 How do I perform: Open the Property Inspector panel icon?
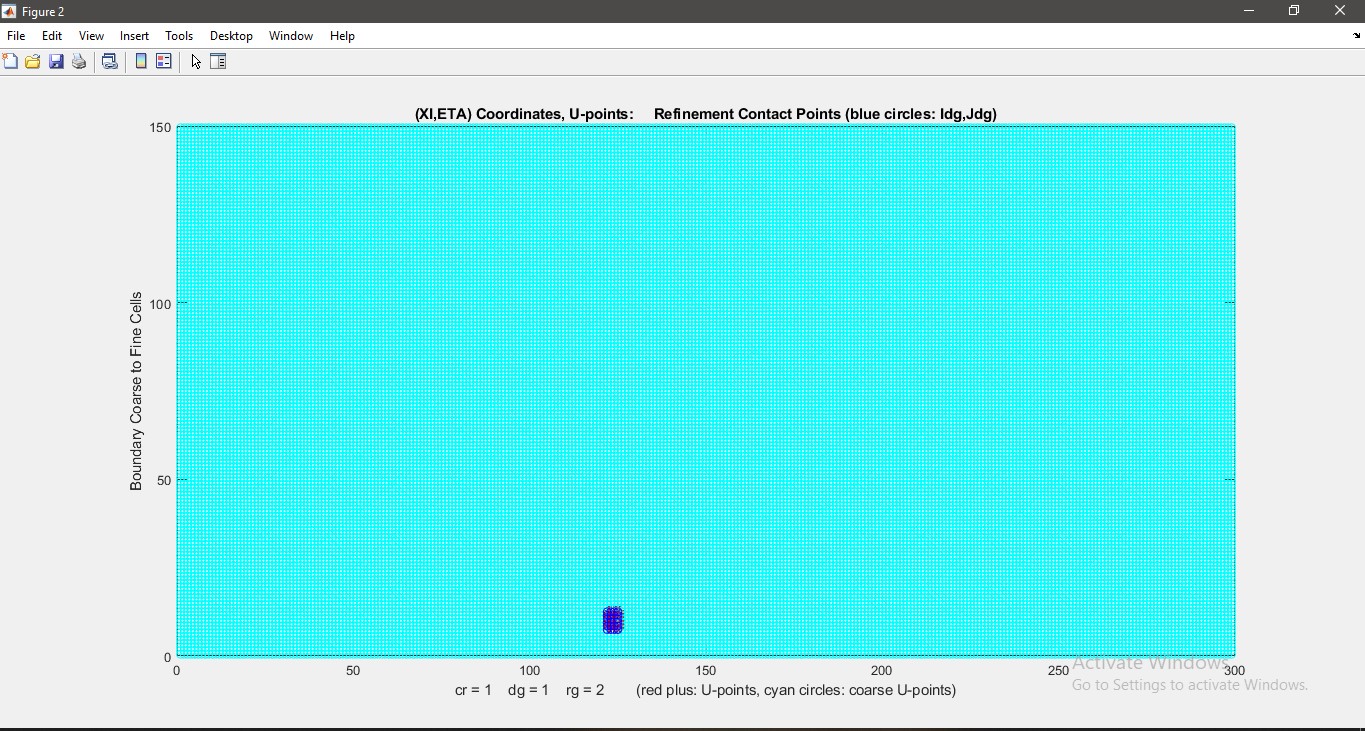click(x=219, y=62)
